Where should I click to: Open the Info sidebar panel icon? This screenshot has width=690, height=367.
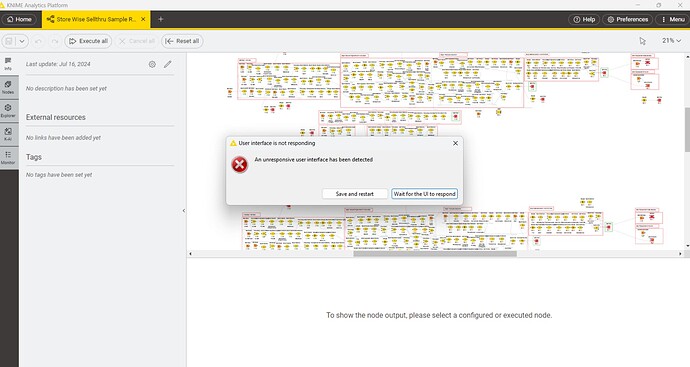pyautogui.click(x=8, y=64)
